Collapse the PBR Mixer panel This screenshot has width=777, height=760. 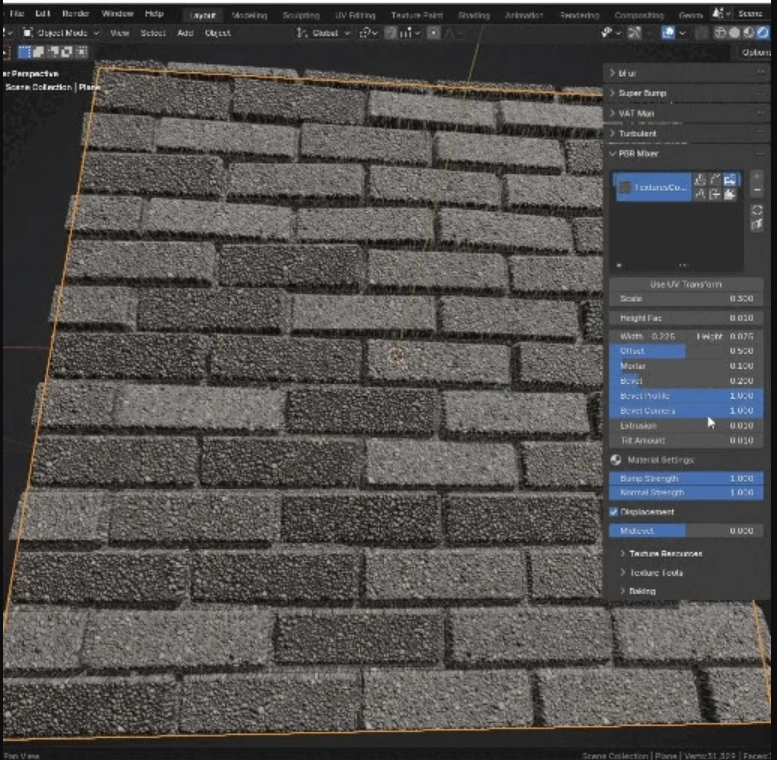638,154
